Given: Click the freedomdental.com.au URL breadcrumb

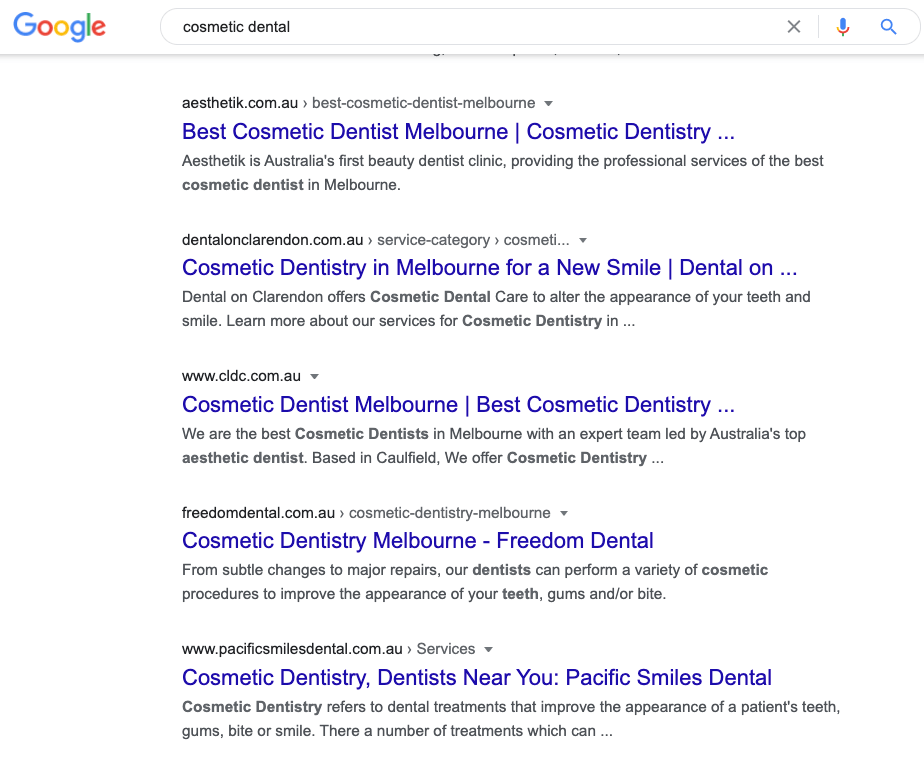Looking at the screenshot, I should click(x=366, y=513).
